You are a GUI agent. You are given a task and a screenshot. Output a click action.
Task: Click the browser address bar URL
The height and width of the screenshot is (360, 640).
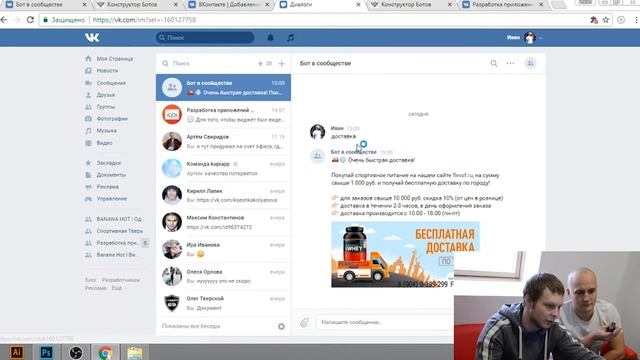(x=144, y=20)
